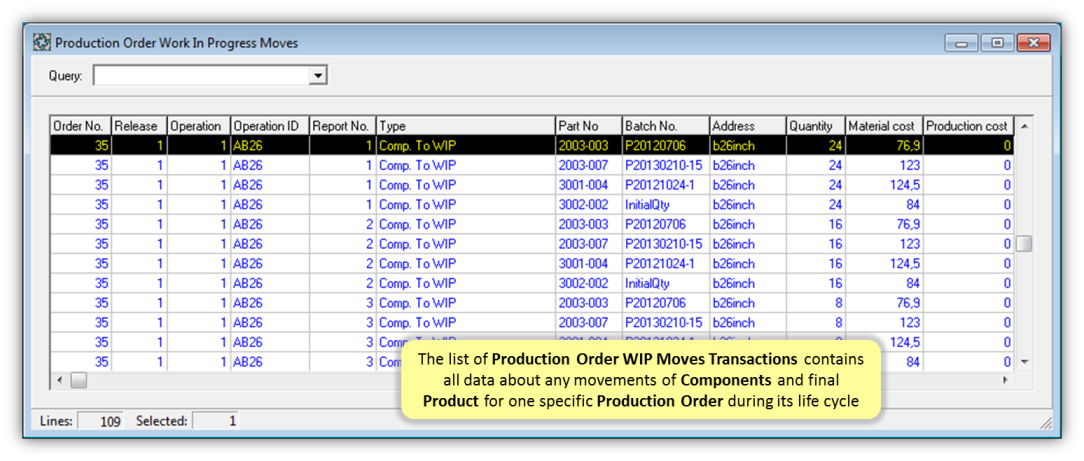Click the Quantity column header
The width and height of the screenshot is (1084, 461).
814,126
